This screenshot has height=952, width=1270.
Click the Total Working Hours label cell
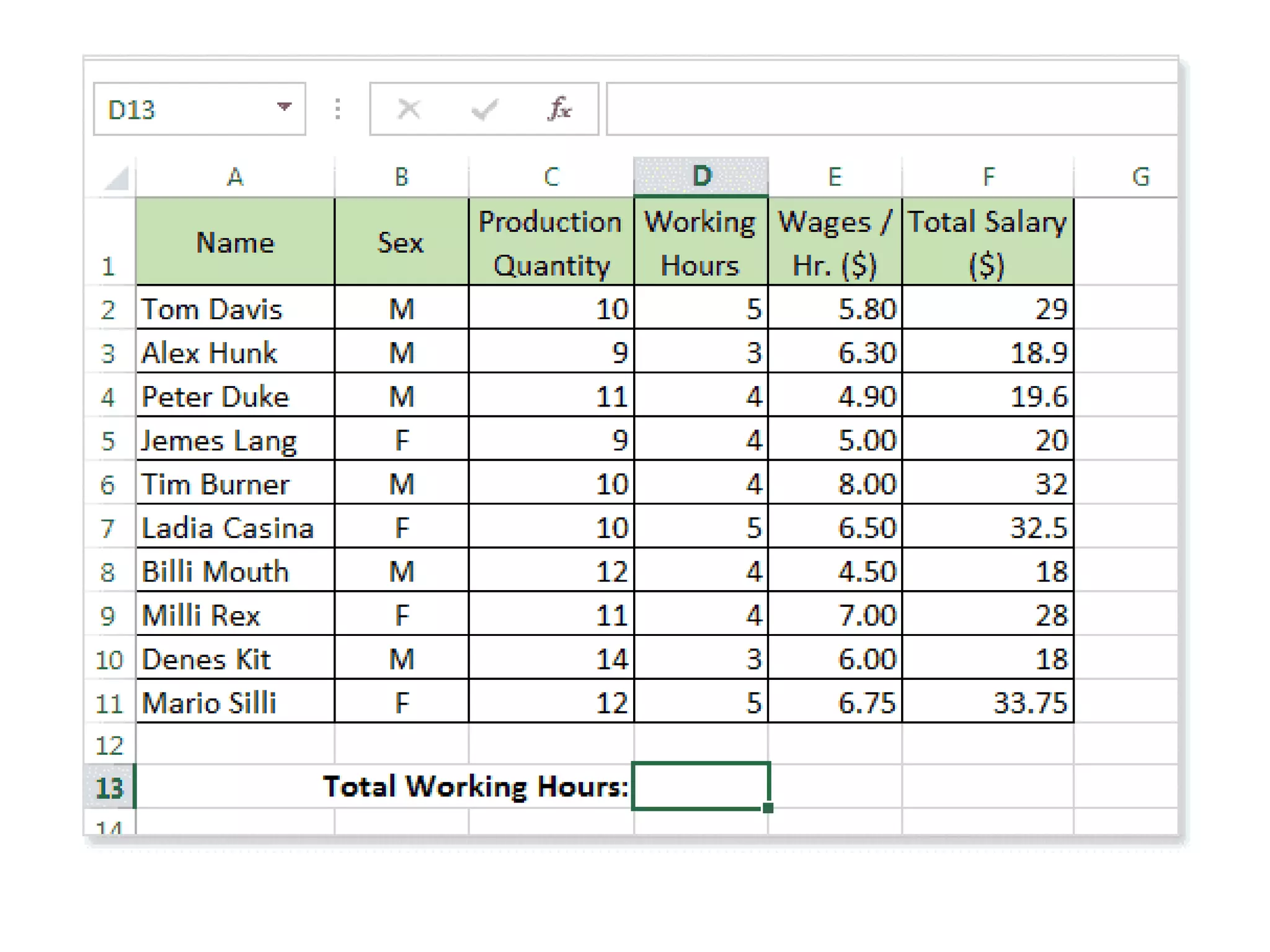click(475, 786)
